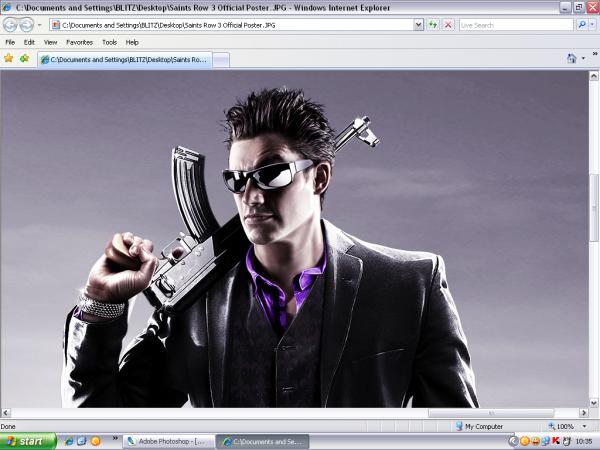Screen dimensions: 600x450
Task: Open the Favorites menu
Action: (79, 42)
